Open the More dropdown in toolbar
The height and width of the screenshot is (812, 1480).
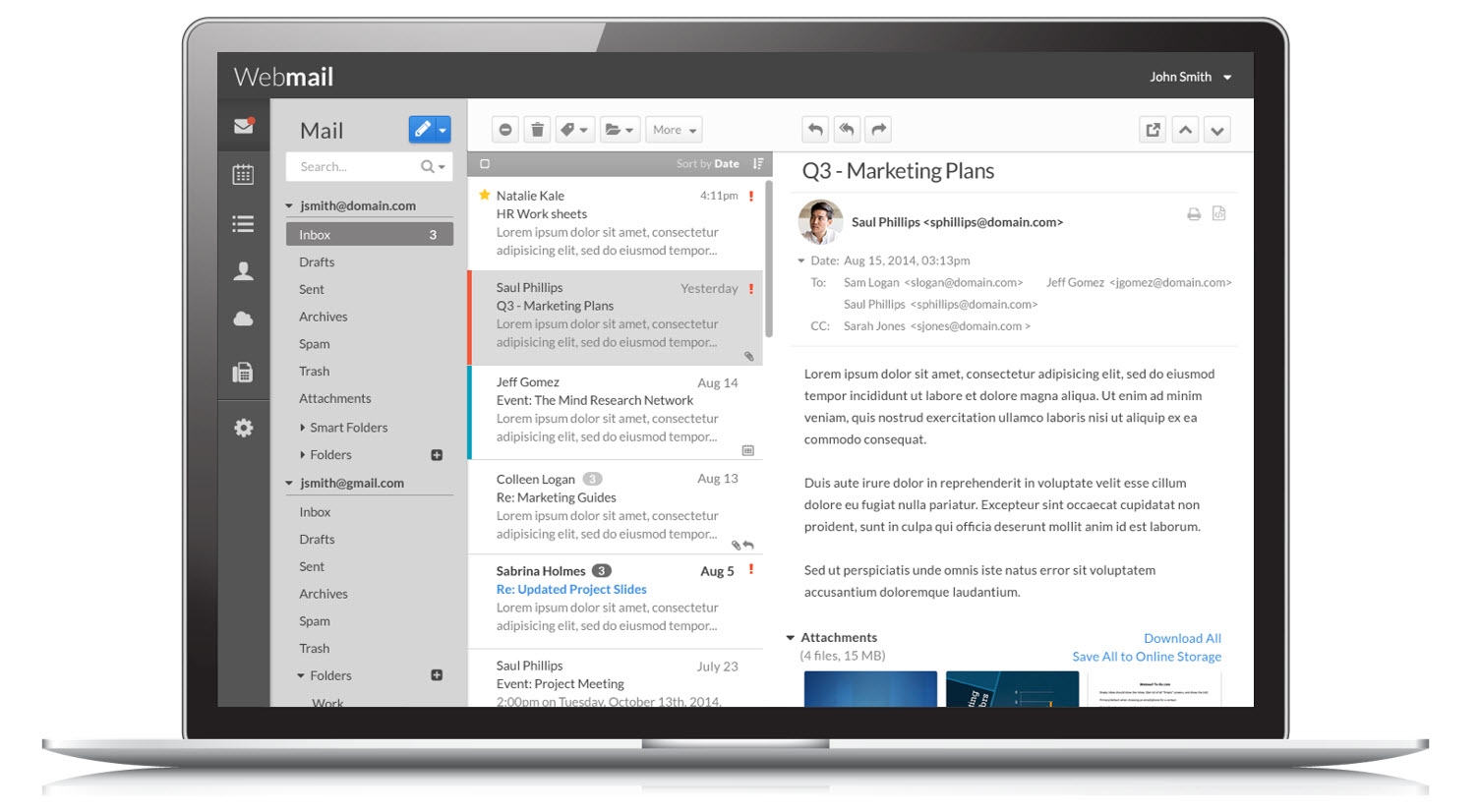point(675,130)
